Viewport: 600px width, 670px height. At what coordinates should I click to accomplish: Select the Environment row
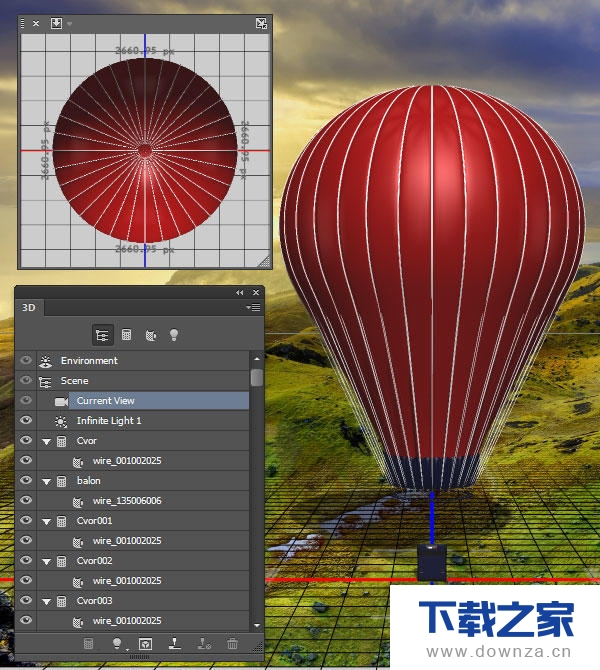pos(143,361)
